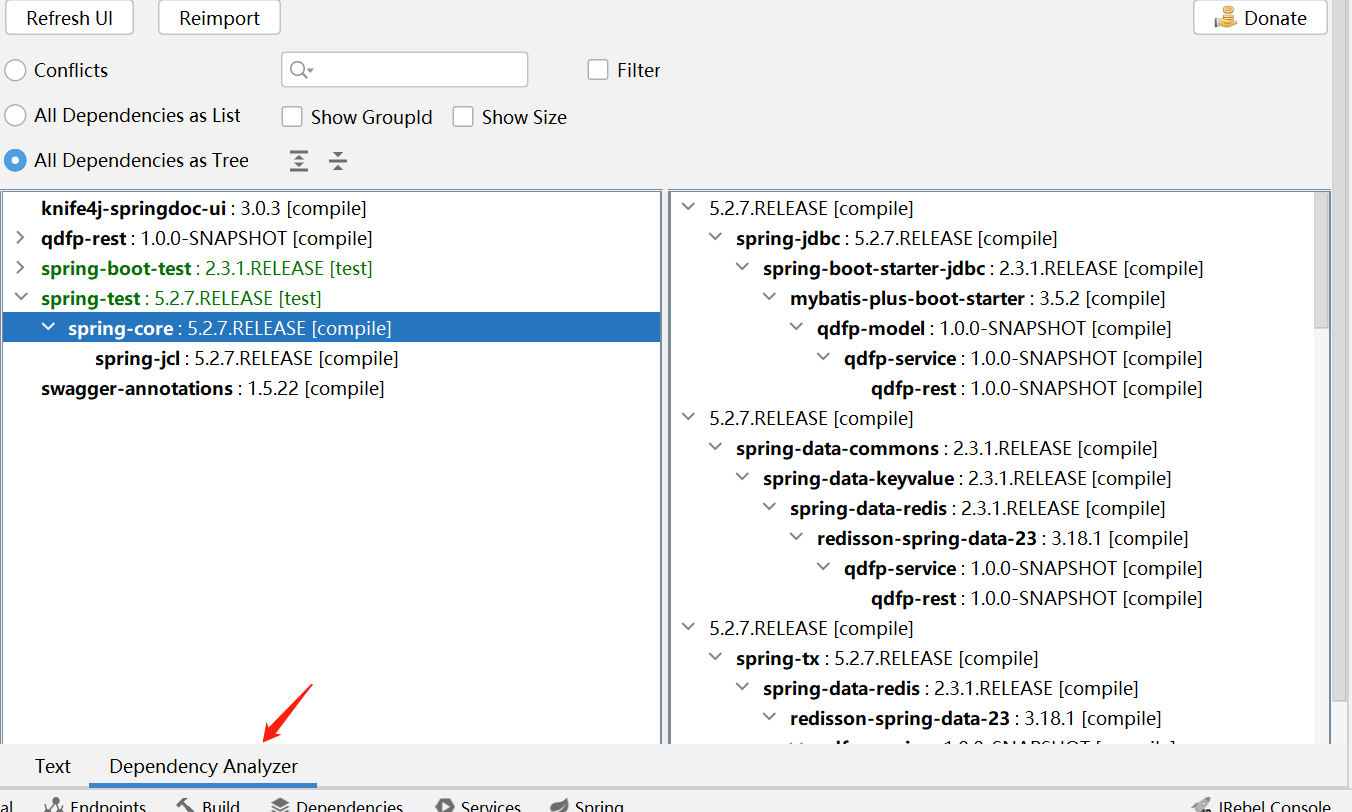Screen dimensions: 1352x812
Task: Collapse the spring-tx node
Action: [715, 658]
